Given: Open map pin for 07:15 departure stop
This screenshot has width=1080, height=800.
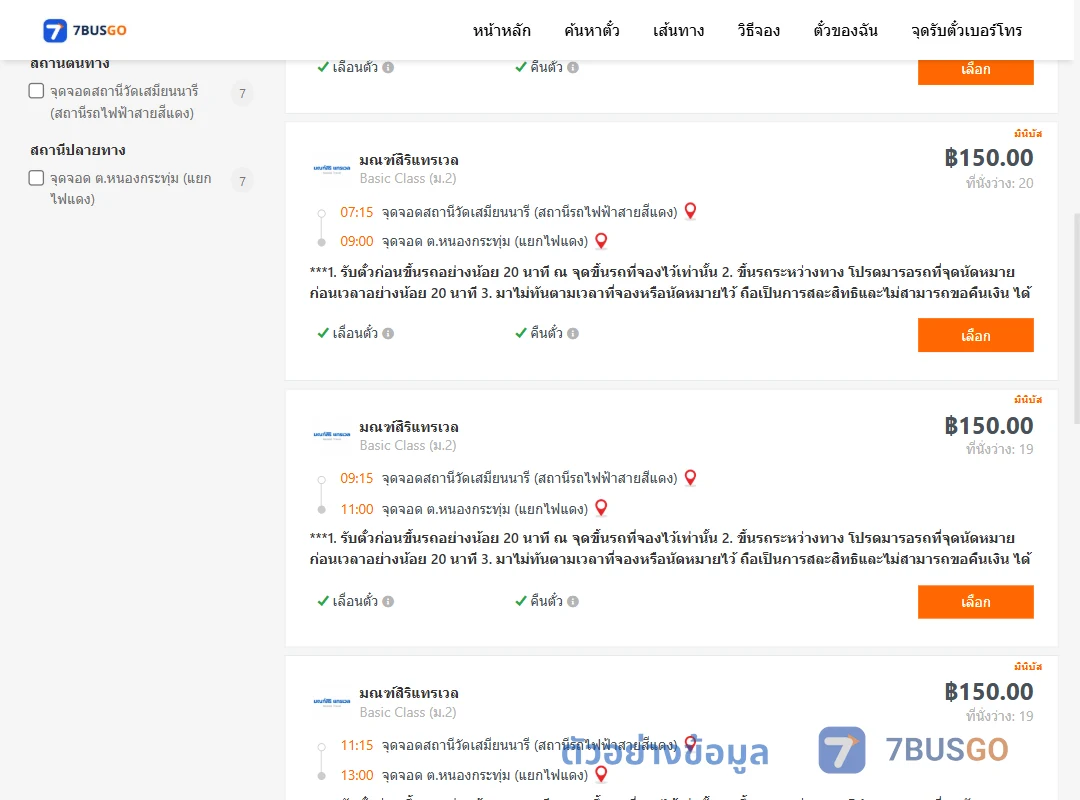Looking at the screenshot, I should click(690, 211).
